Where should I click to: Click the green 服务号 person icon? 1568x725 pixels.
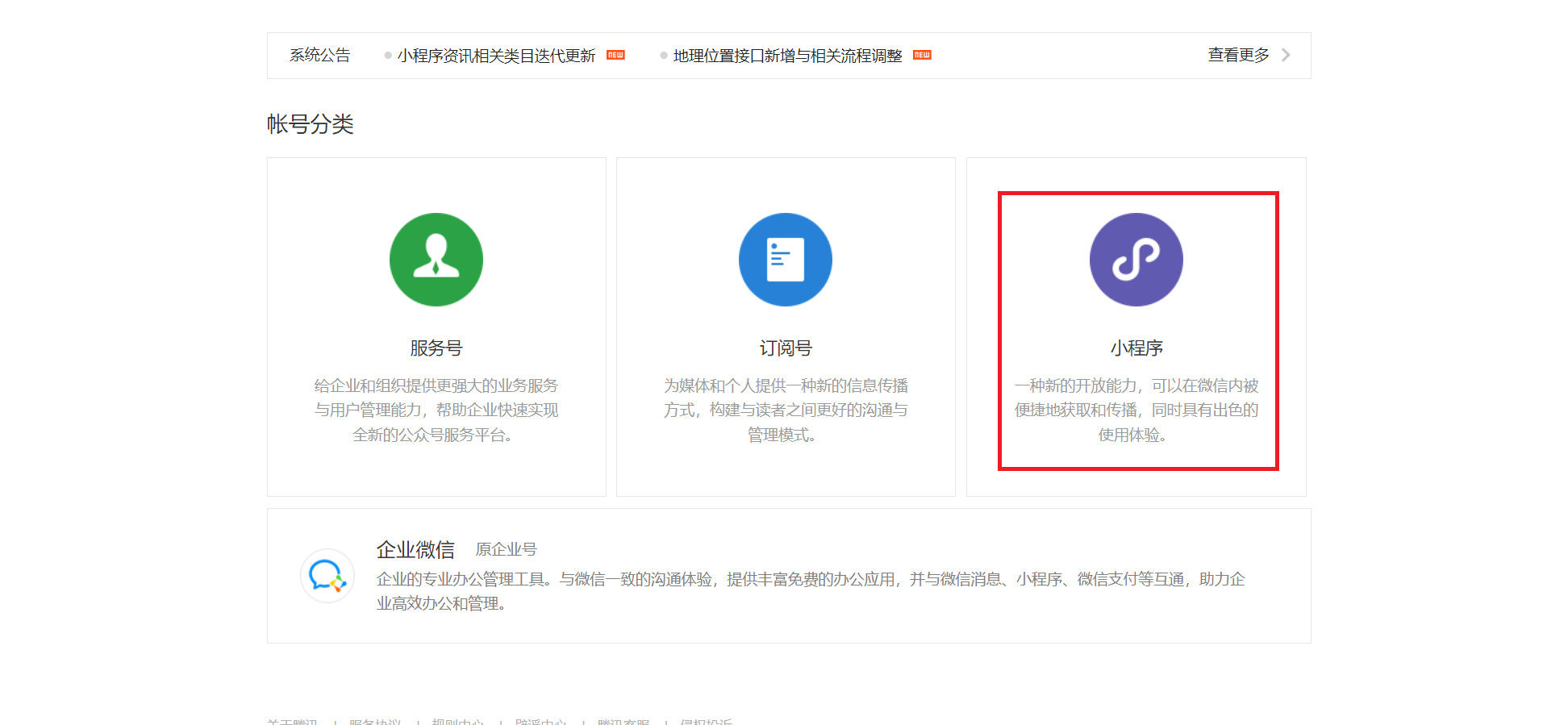pyautogui.click(x=436, y=260)
